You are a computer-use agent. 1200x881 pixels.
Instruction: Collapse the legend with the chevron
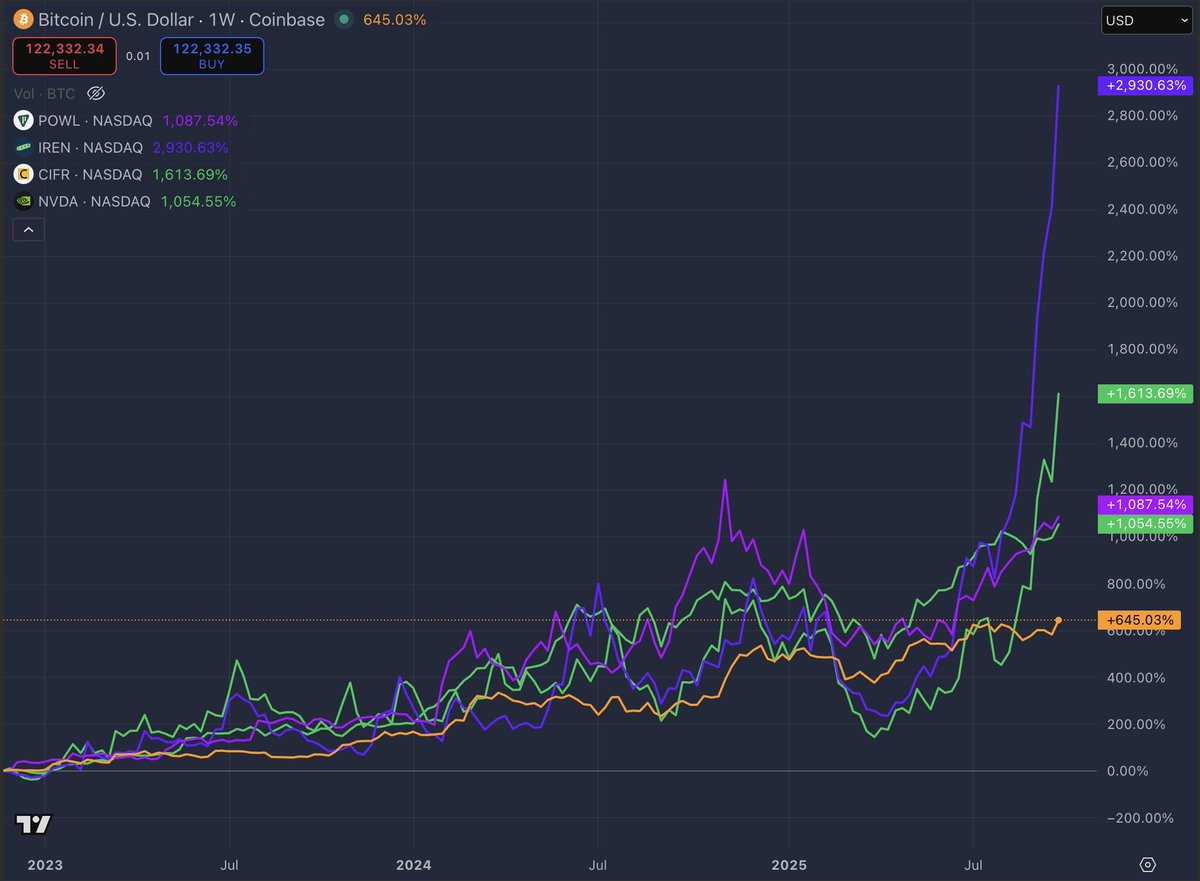click(x=28, y=230)
